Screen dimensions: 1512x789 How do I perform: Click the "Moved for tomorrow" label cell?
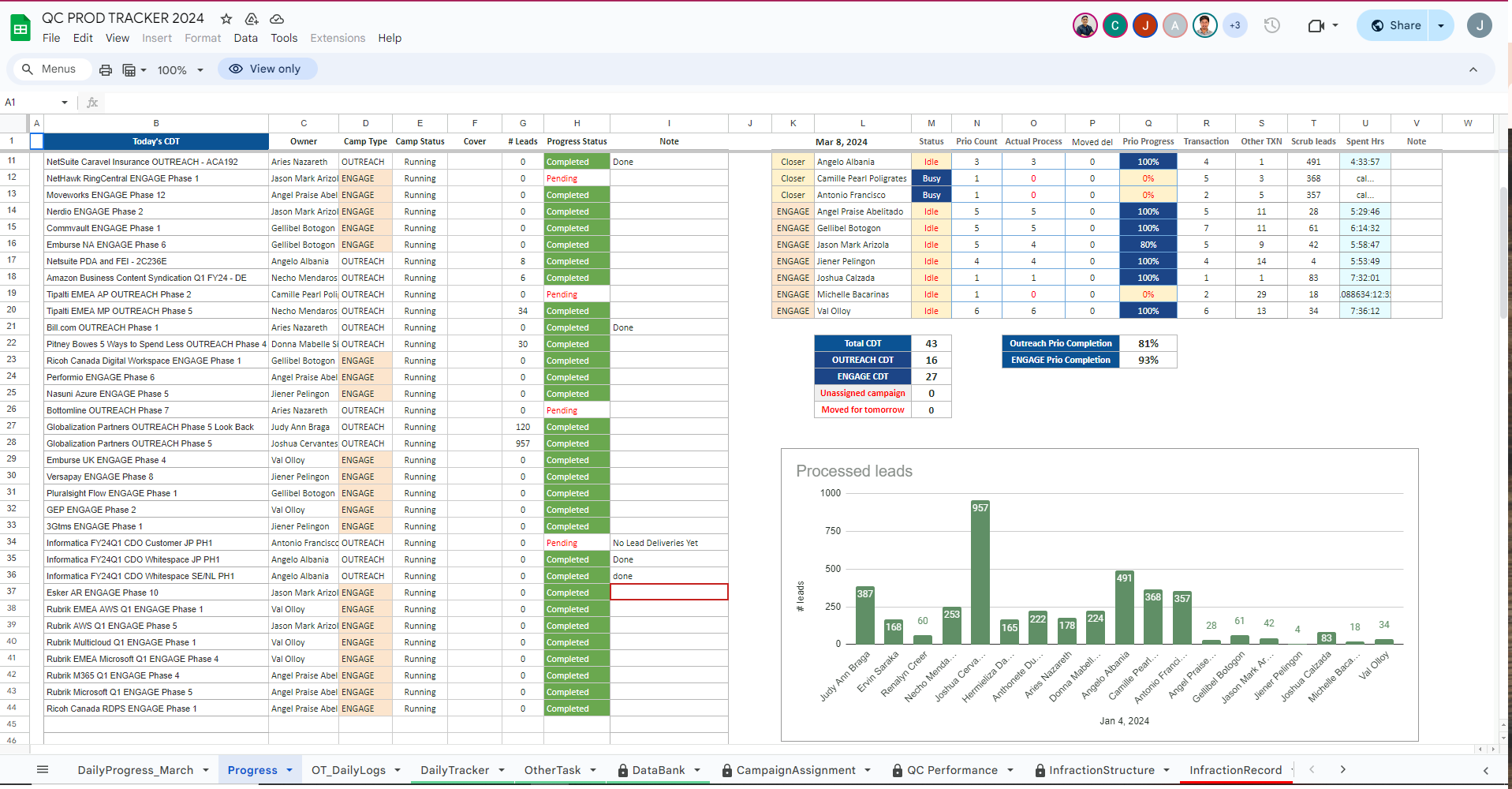tap(863, 410)
